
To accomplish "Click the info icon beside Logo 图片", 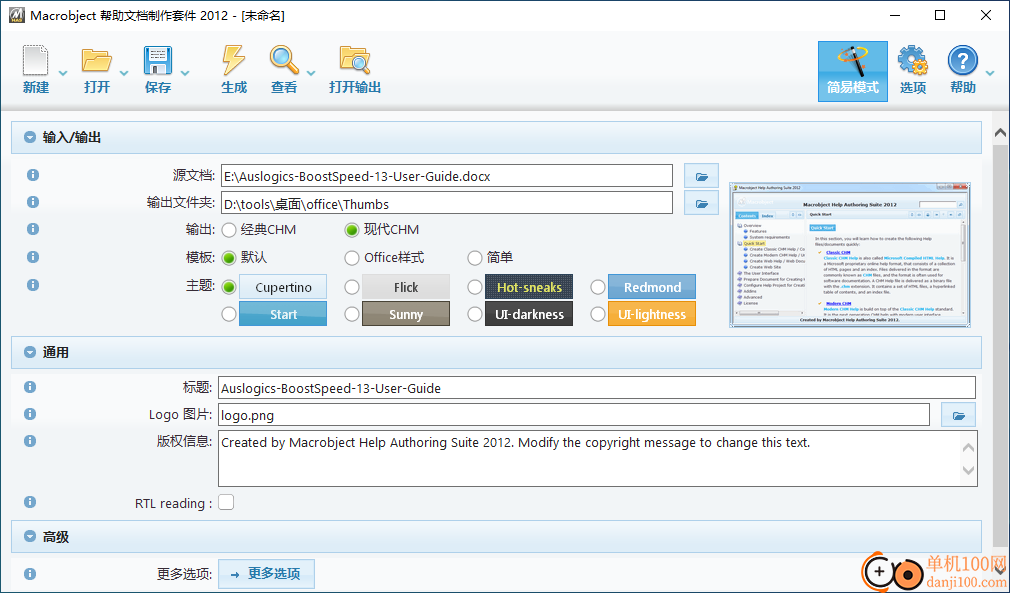I will click(x=30, y=414).
